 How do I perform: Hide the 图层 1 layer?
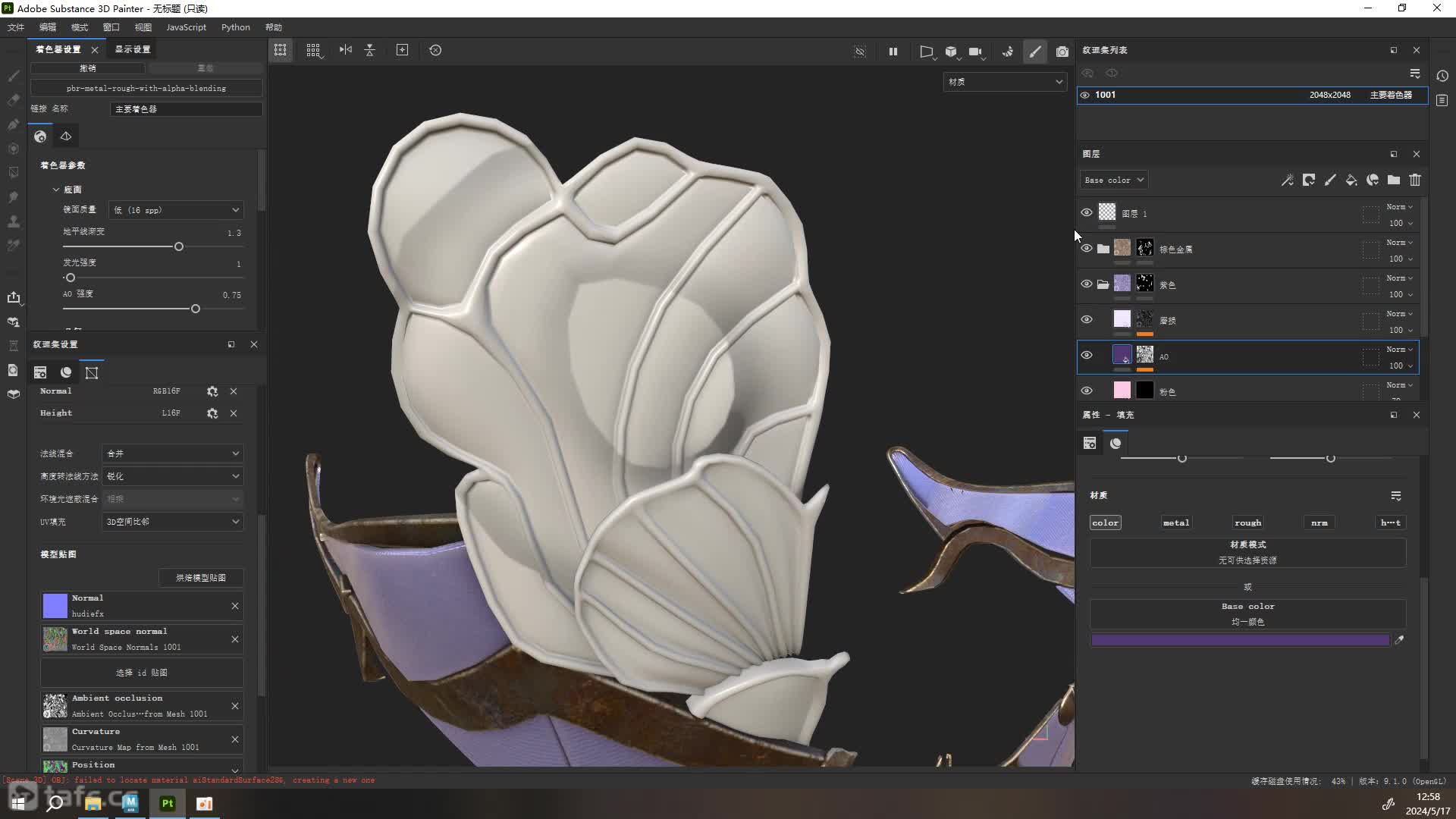coord(1087,213)
